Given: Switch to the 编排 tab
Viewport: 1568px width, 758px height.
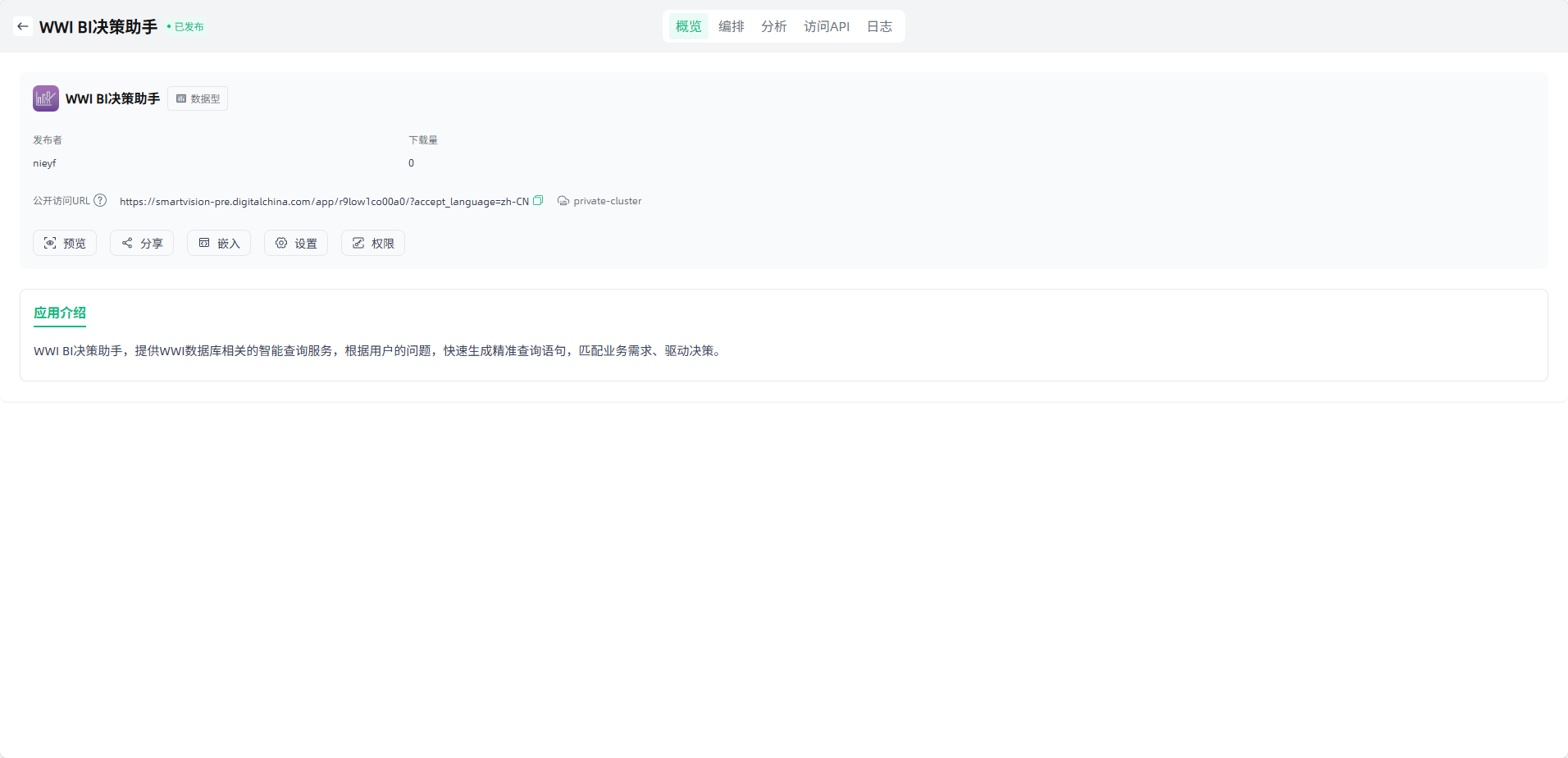Looking at the screenshot, I should point(731,26).
